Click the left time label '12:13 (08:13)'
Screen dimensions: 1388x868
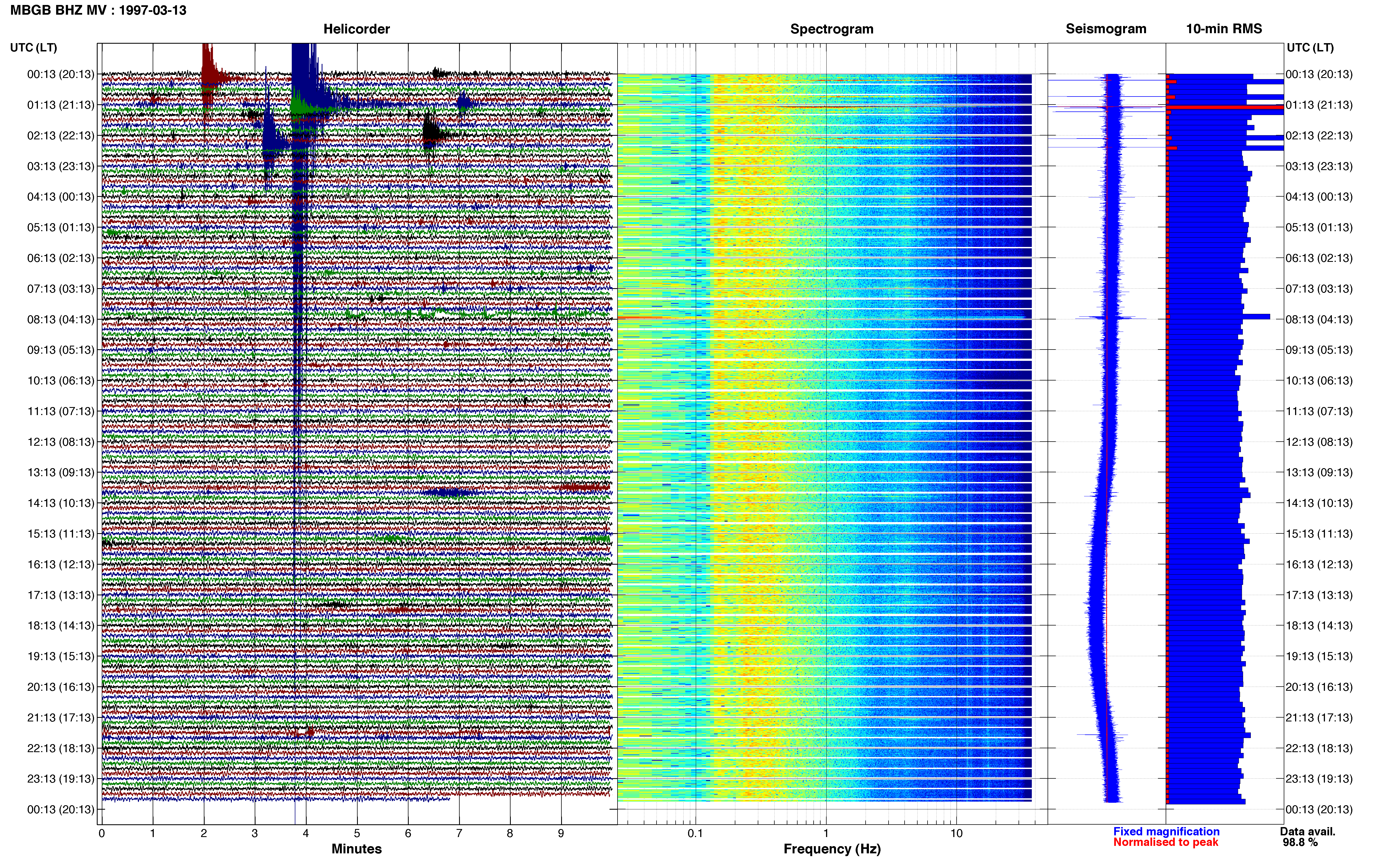pyautogui.click(x=61, y=442)
